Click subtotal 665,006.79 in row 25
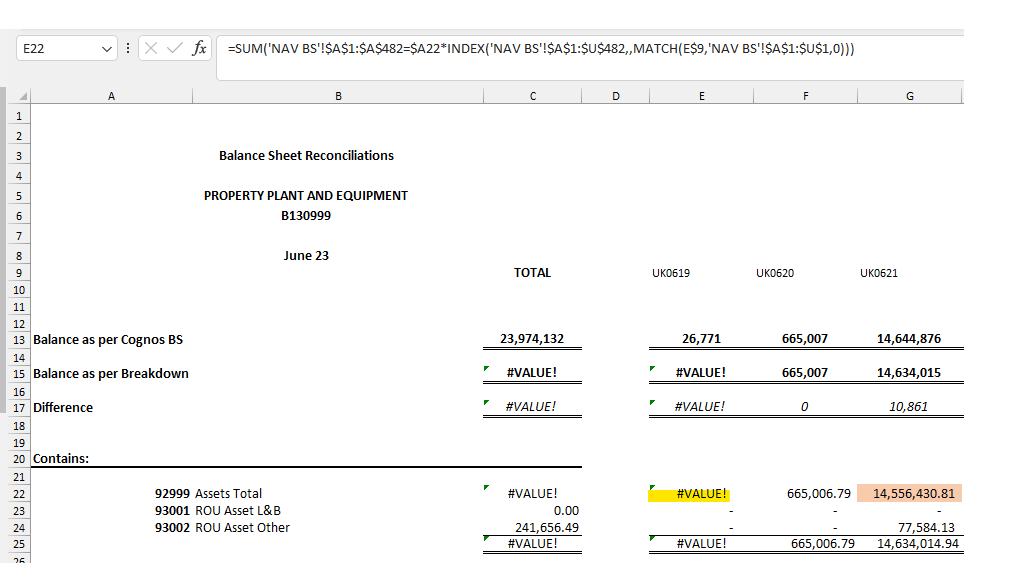Image resolution: width=1017 pixels, height=563 pixels. click(822, 544)
